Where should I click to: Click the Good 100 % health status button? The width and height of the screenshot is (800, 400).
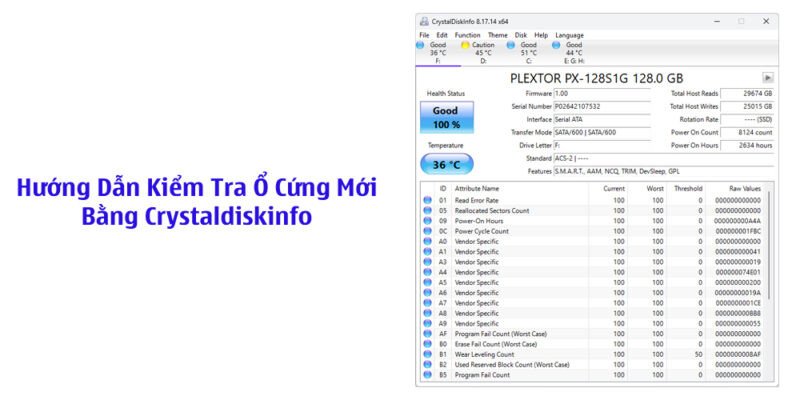pos(446,117)
